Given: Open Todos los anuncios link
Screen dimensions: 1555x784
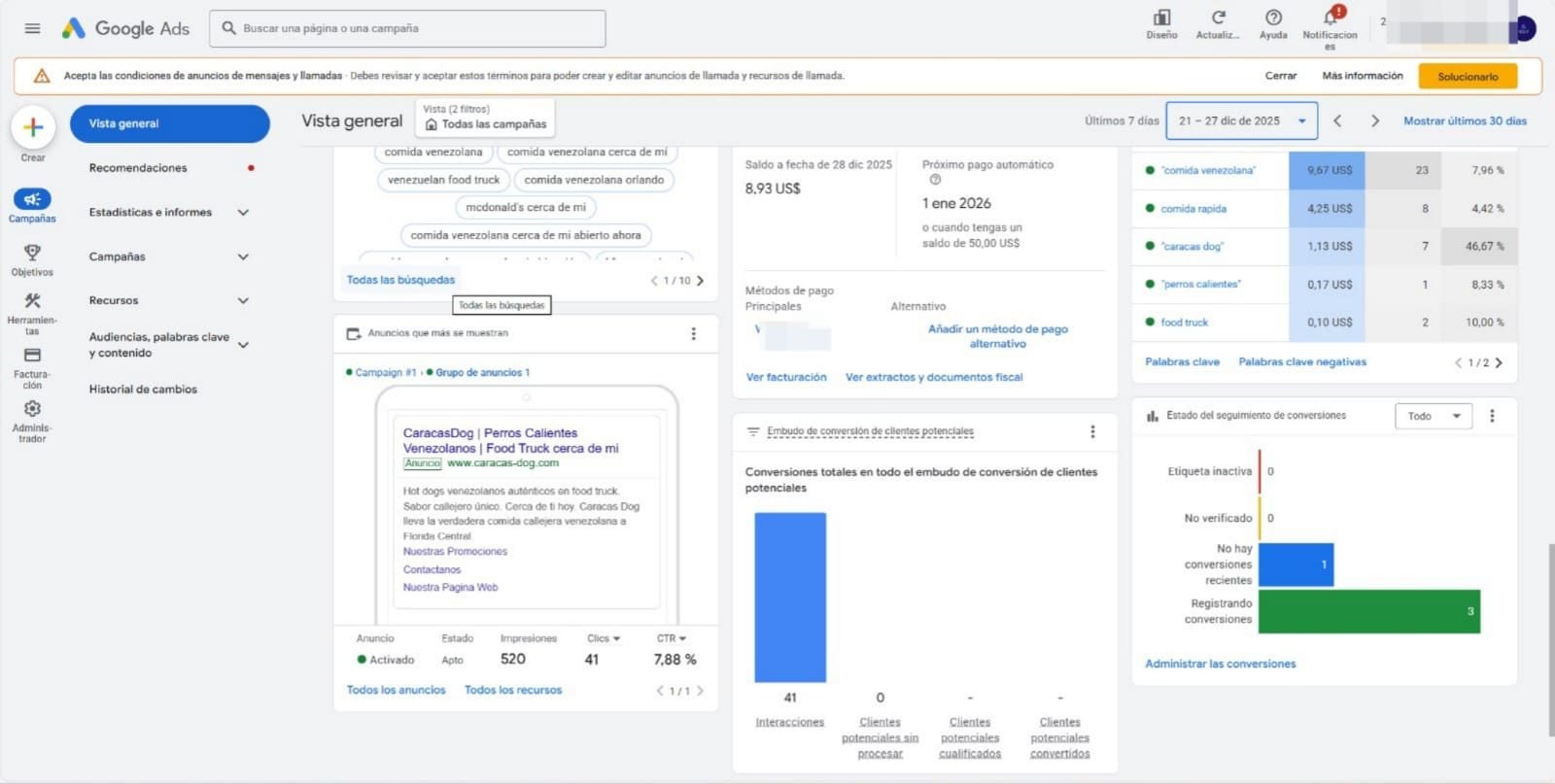Looking at the screenshot, I should 396,690.
